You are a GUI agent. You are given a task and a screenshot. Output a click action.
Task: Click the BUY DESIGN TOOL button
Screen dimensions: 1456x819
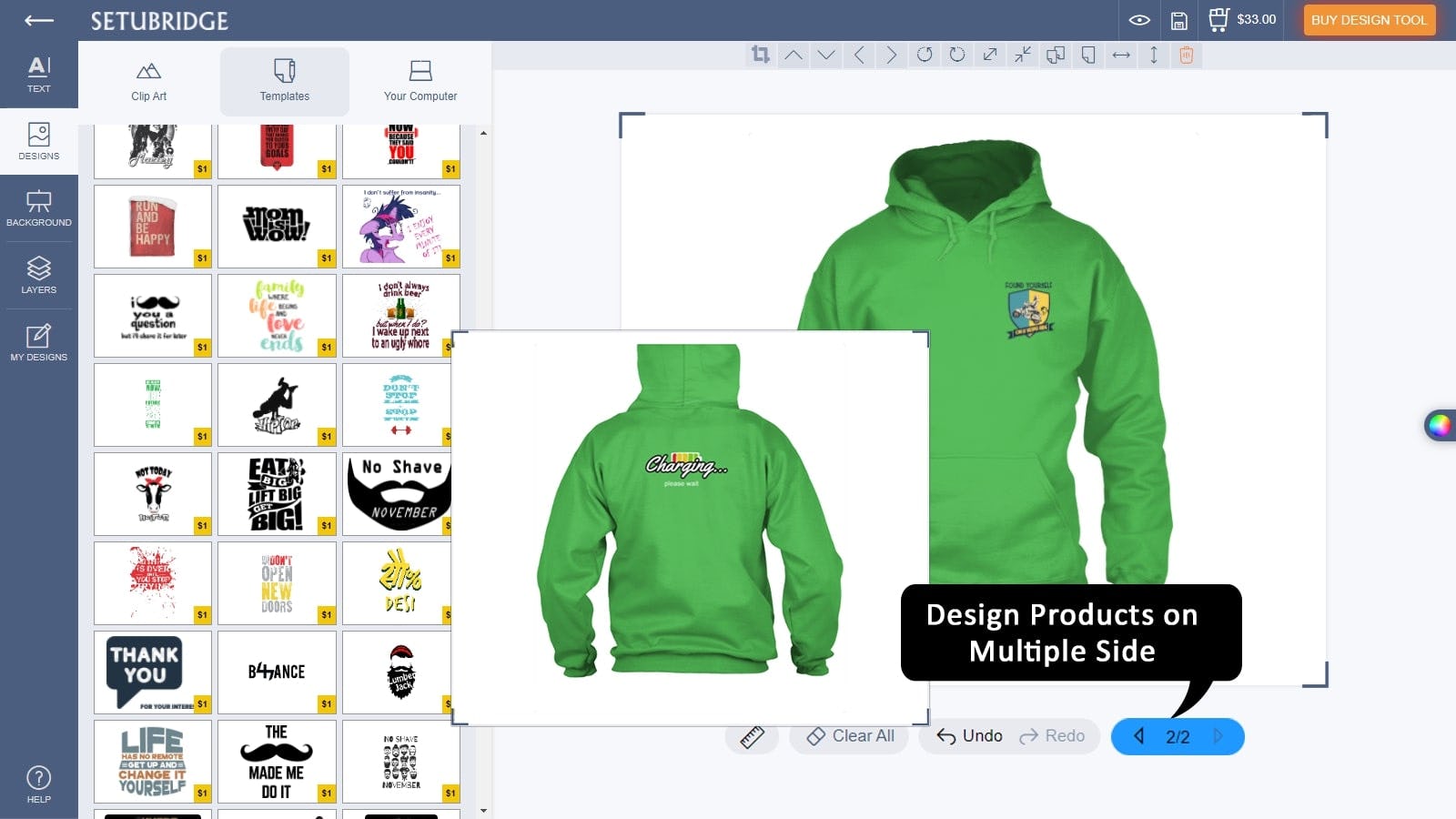(1369, 19)
